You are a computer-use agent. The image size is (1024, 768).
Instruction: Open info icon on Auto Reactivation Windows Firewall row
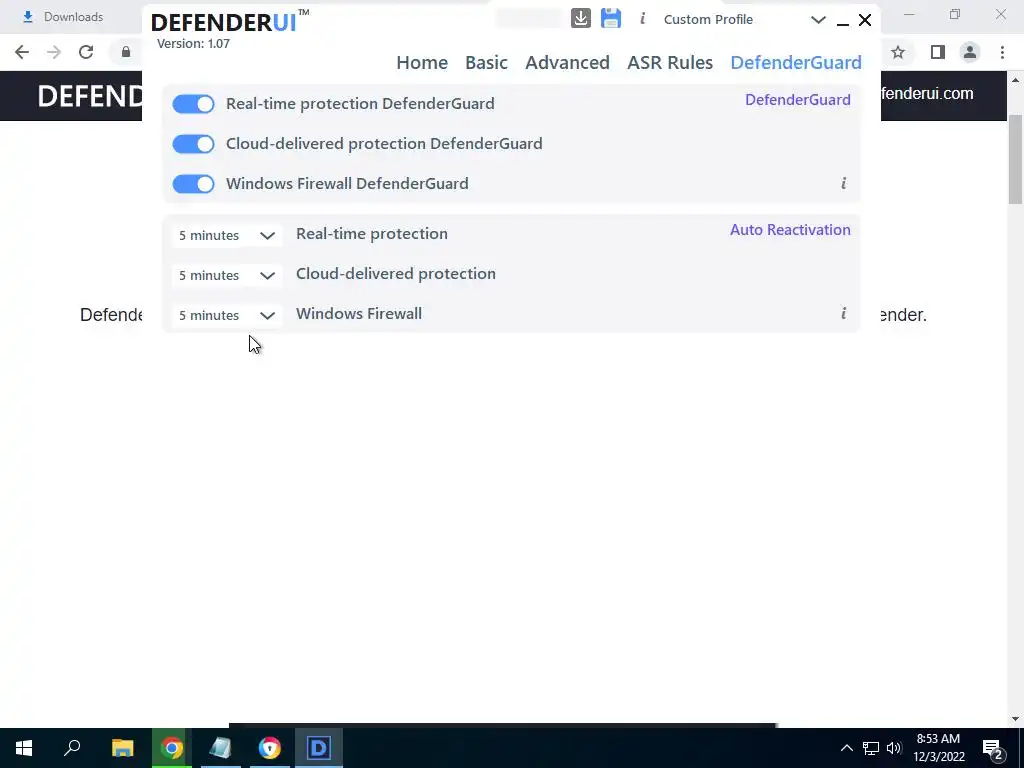point(843,313)
